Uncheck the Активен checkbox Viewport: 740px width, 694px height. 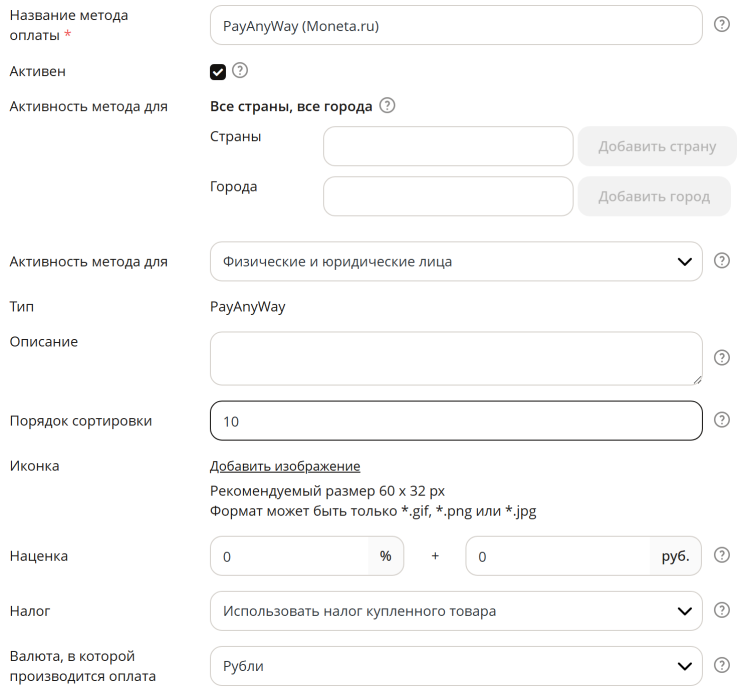coord(218,72)
